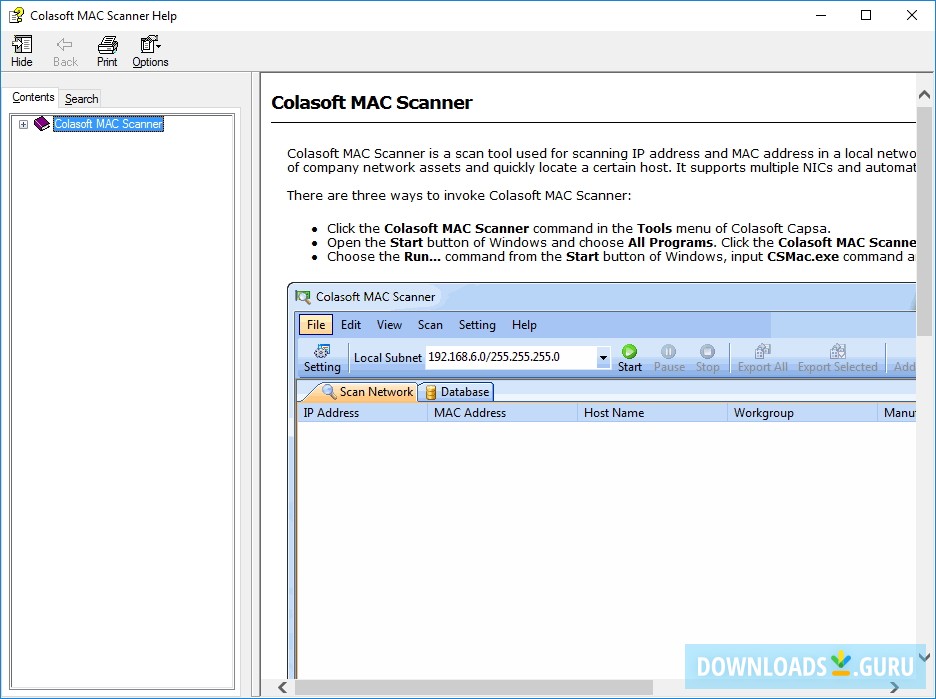This screenshot has height=699, width=936.
Task: Select Colasoft MAC Scanner in Contents tree
Action: pyautogui.click(x=109, y=124)
